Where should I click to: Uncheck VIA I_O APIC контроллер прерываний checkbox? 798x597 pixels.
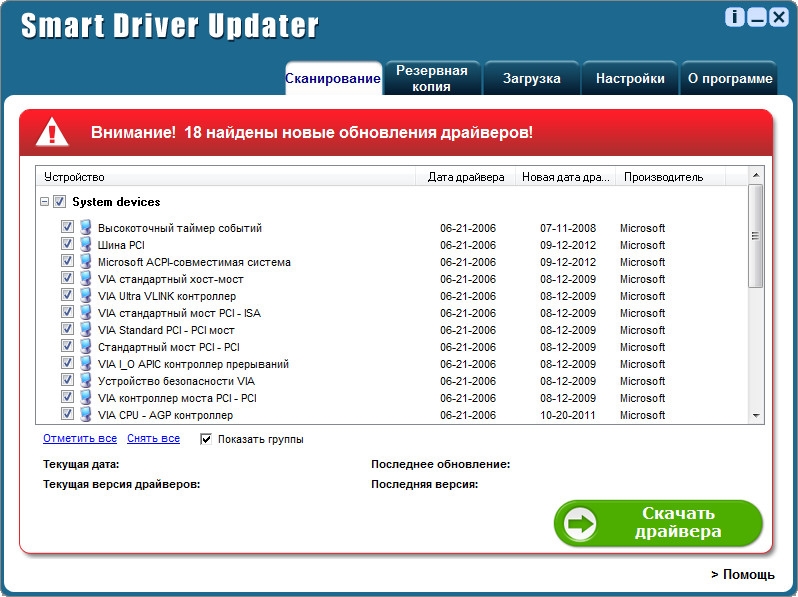pos(67,362)
